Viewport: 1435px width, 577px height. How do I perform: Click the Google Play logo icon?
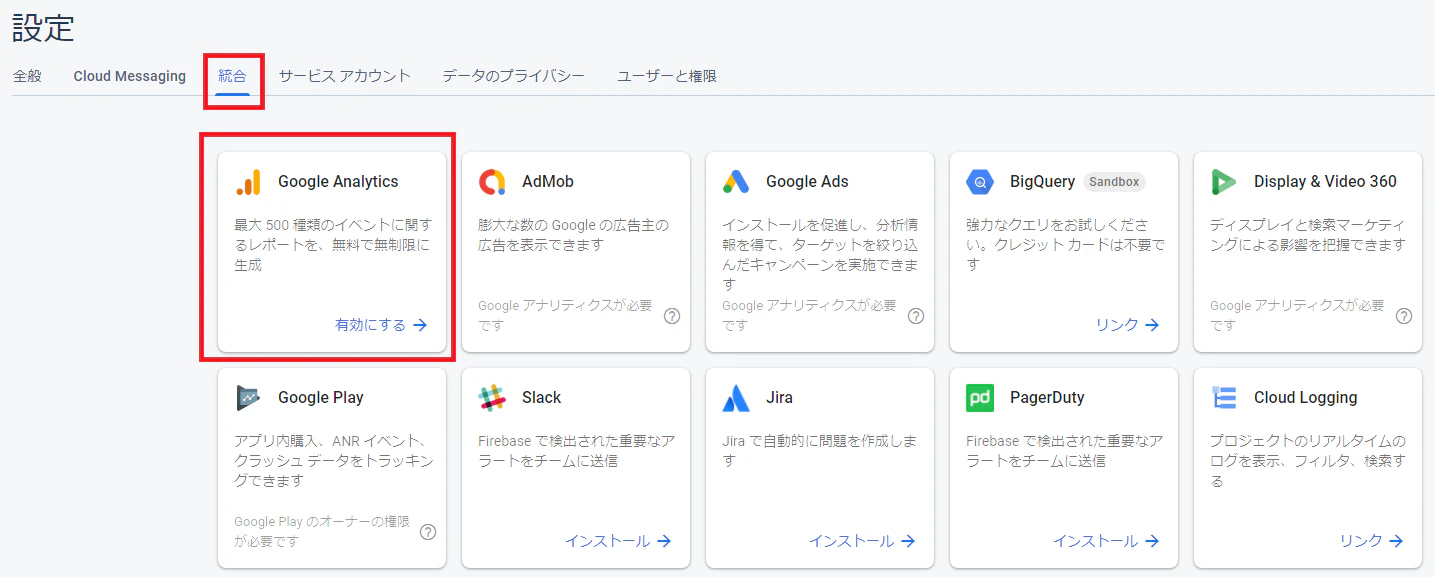tap(248, 398)
